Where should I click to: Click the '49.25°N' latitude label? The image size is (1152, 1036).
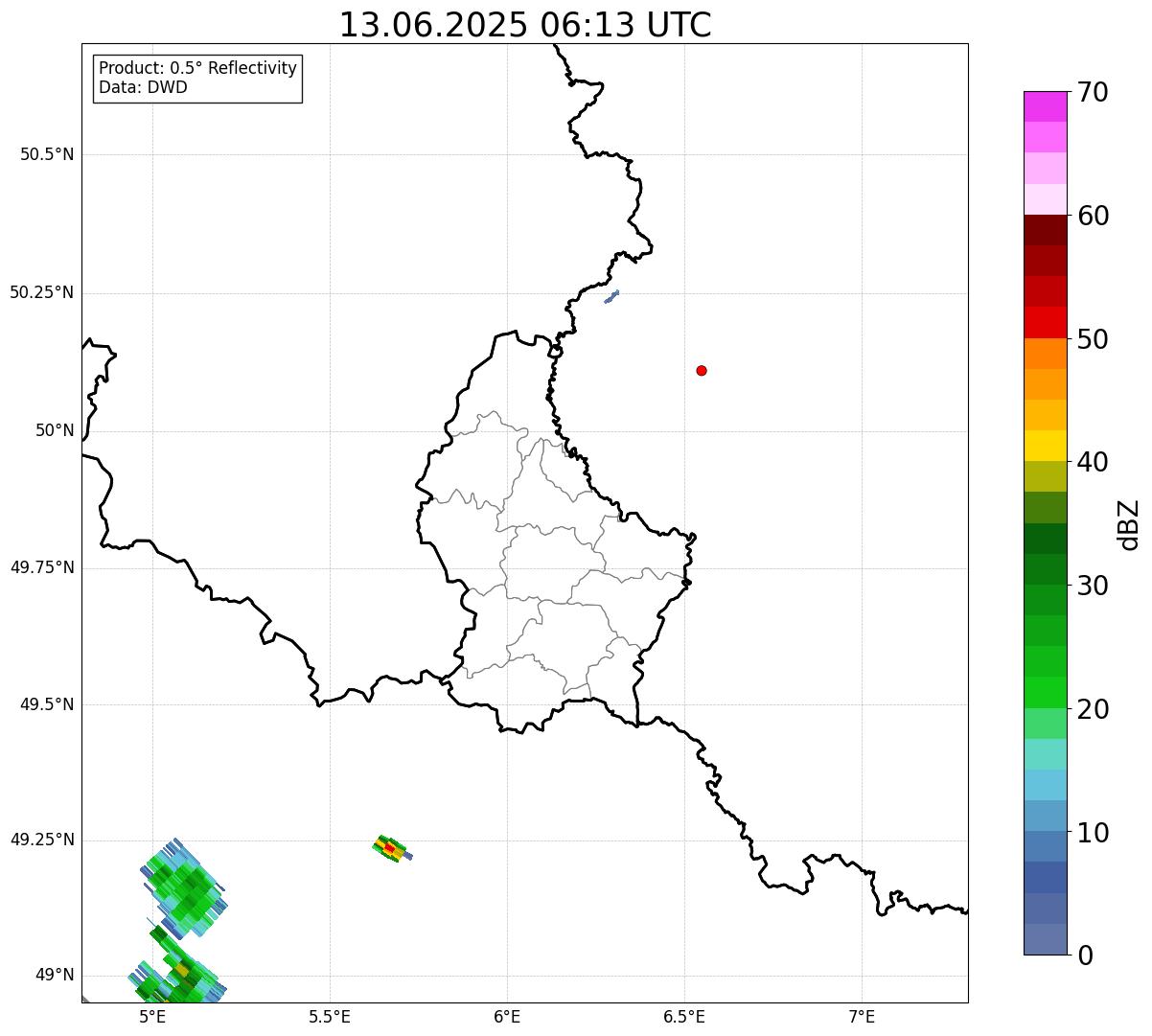(x=42, y=840)
